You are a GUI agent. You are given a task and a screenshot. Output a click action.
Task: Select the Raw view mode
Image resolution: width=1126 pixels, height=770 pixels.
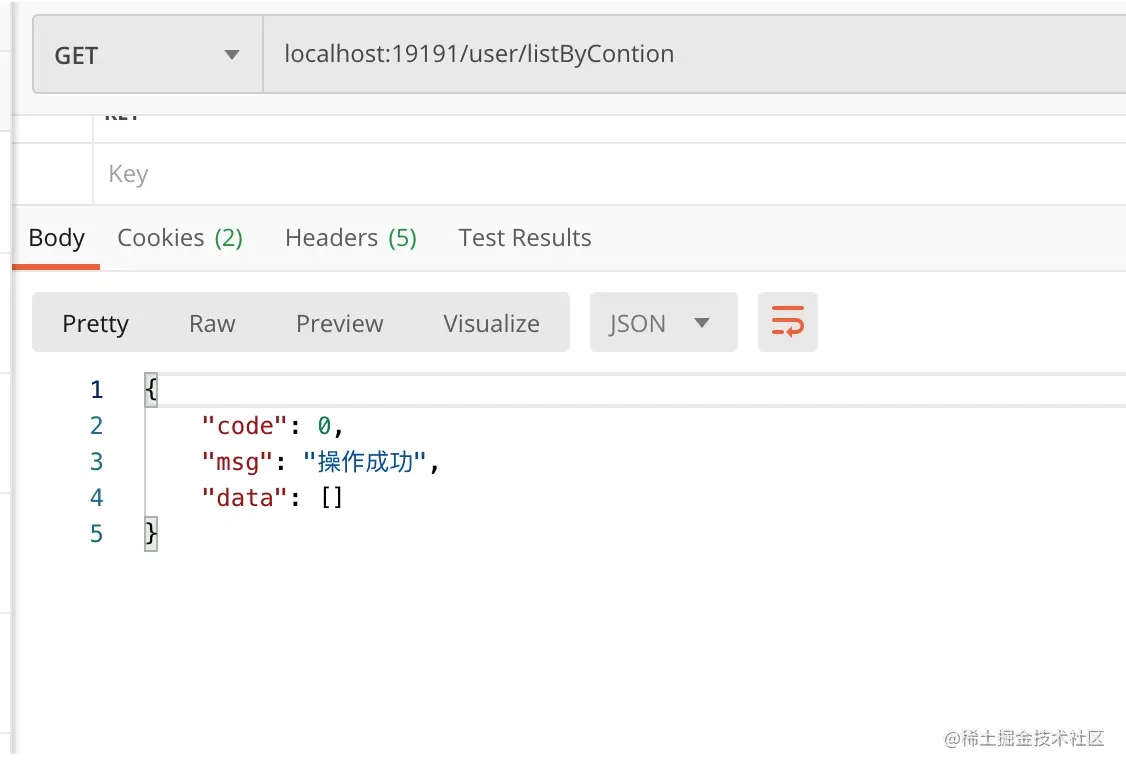212,323
